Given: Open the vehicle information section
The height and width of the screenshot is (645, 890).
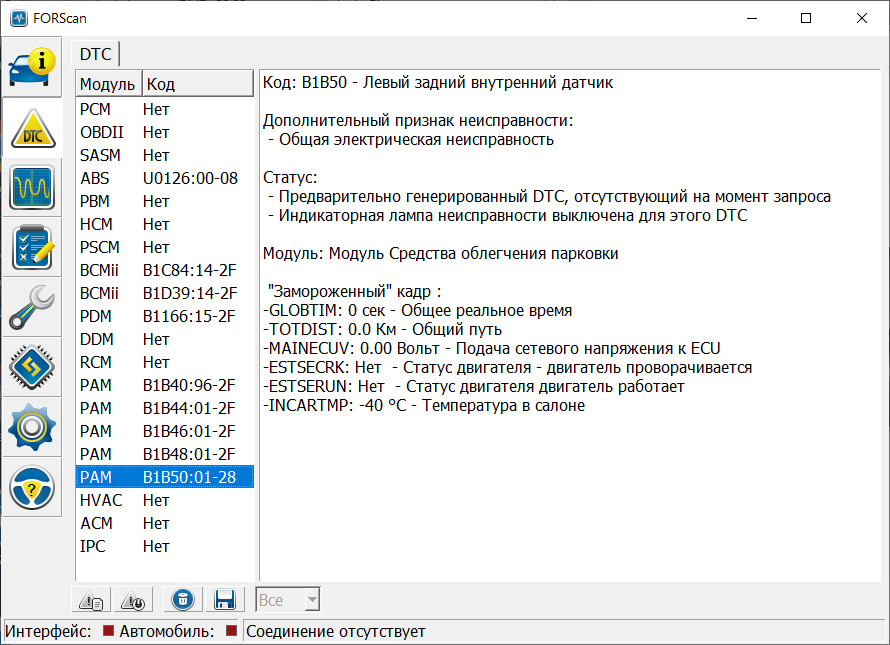Looking at the screenshot, I should pos(32,68).
